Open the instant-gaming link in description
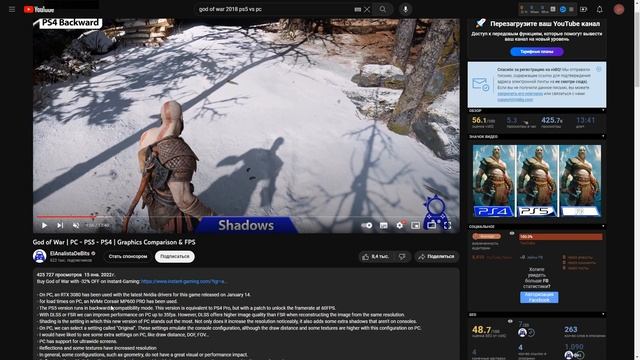The image size is (640, 360). click(x=184, y=281)
